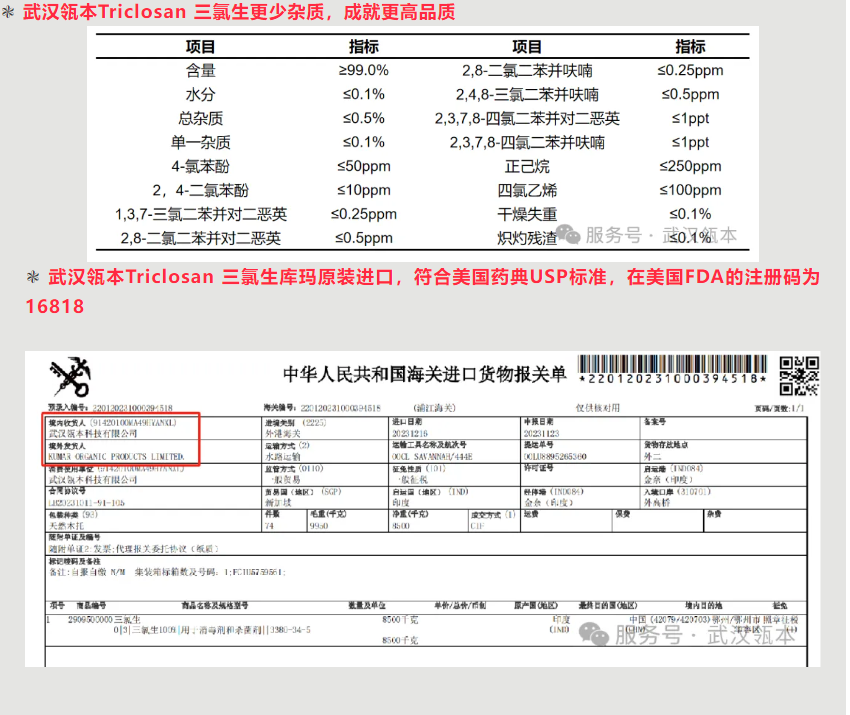The height and width of the screenshot is (715, 850).
Task: Click the table cell '4-氯苯酚'
Action: point(201,166)
